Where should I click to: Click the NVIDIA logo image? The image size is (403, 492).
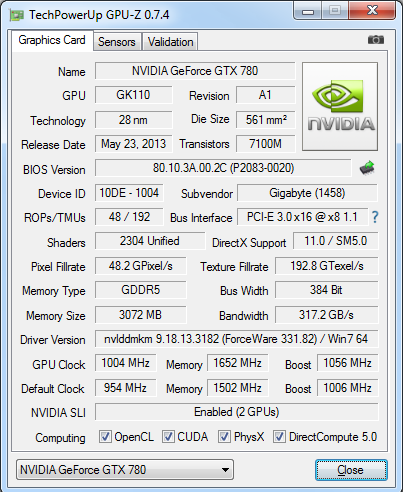tap(340, 106)
